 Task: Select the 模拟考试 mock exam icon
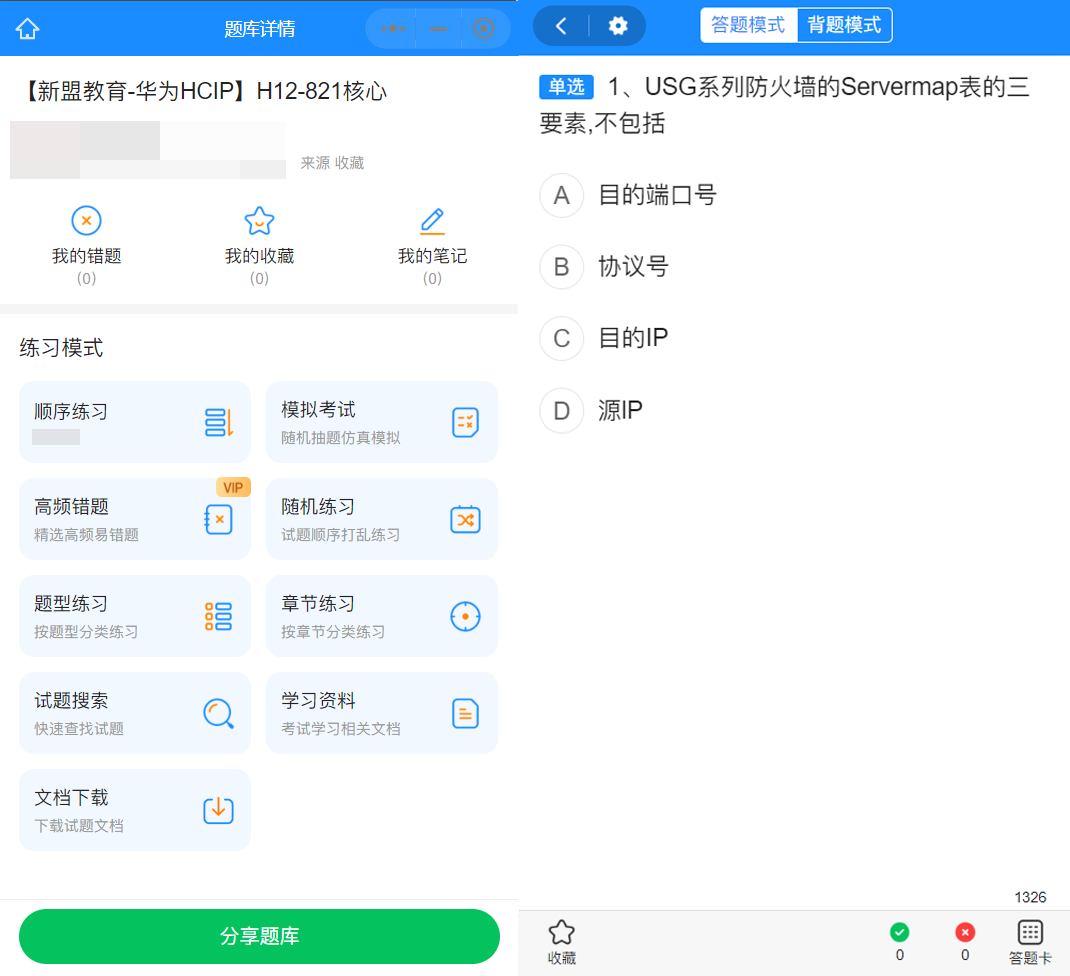point(464,422)
